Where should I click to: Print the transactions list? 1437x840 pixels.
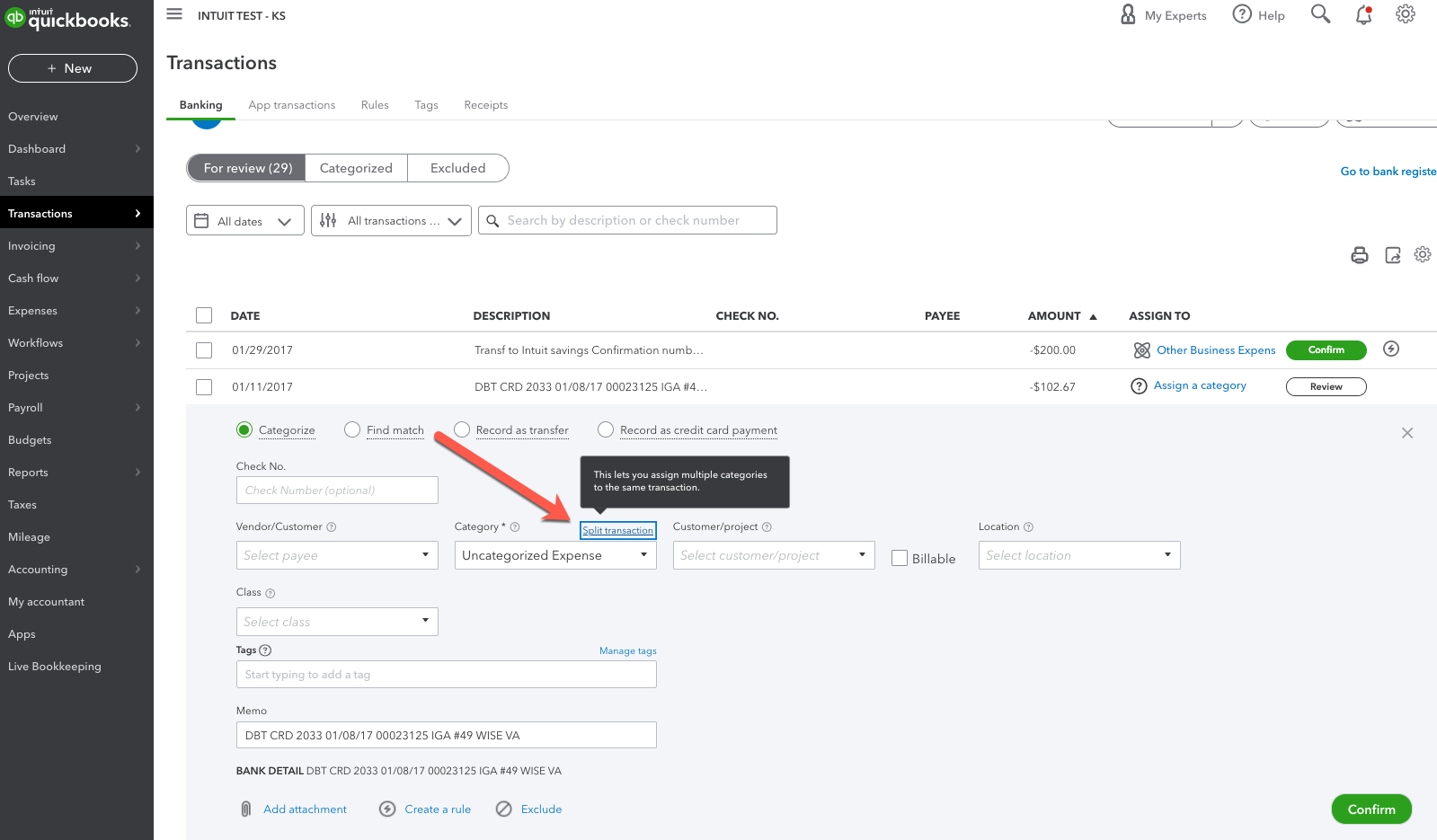pyautogui.click(x=1360, y=255)
